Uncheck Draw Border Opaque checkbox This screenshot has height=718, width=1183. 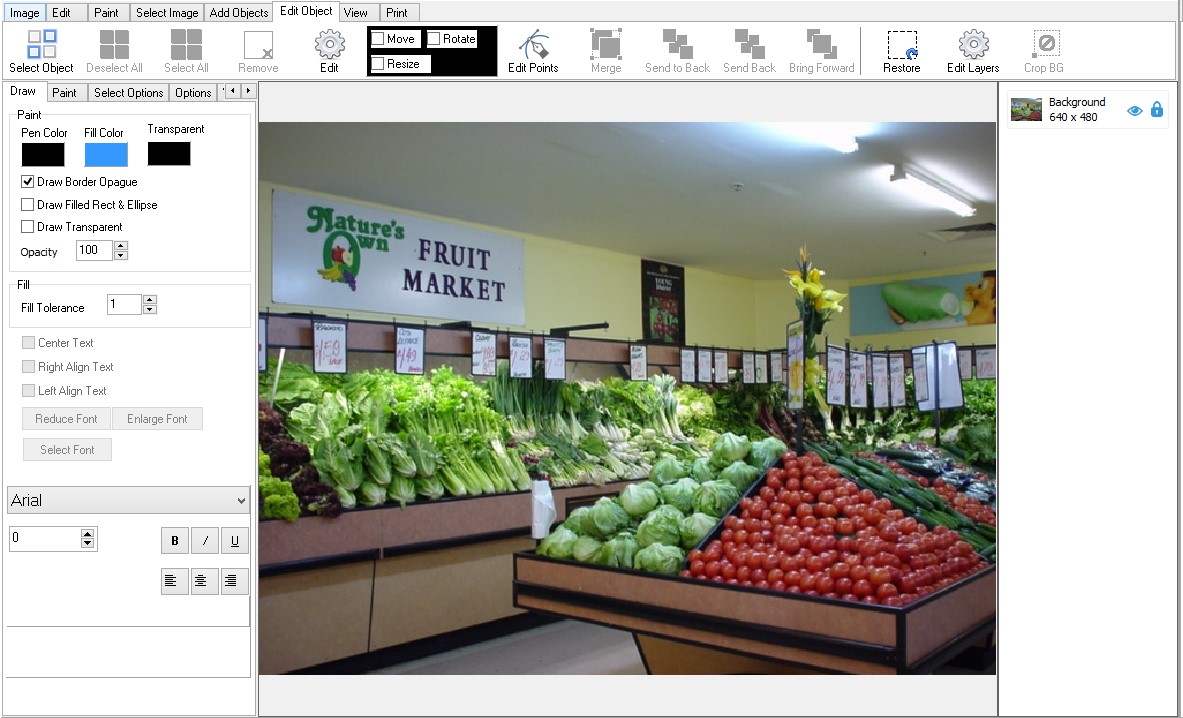pos(28,182)
